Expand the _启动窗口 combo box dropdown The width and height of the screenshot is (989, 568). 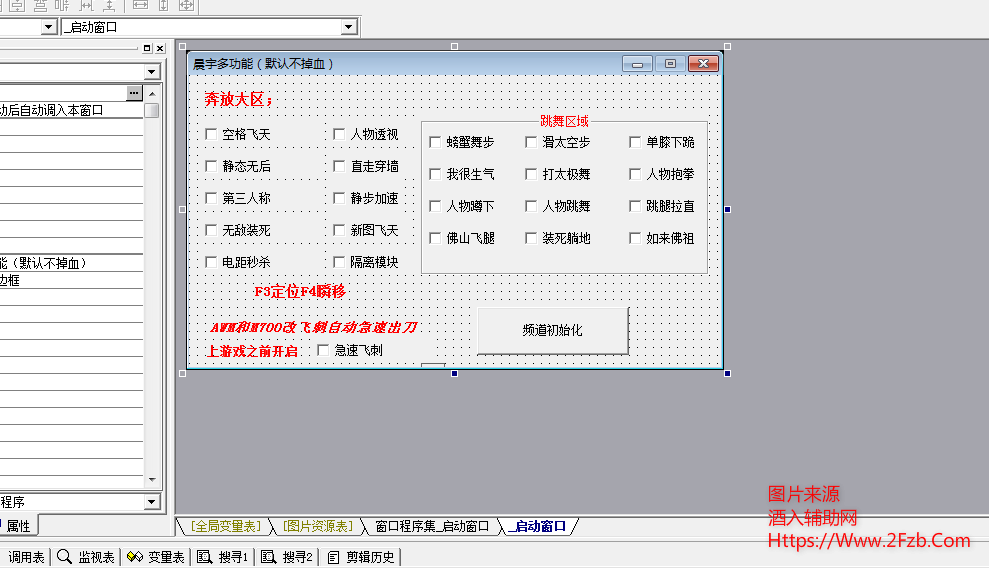(348, 27)
